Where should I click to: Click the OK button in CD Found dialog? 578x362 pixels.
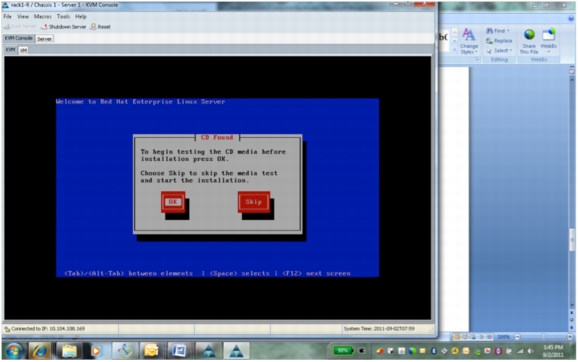173,202
